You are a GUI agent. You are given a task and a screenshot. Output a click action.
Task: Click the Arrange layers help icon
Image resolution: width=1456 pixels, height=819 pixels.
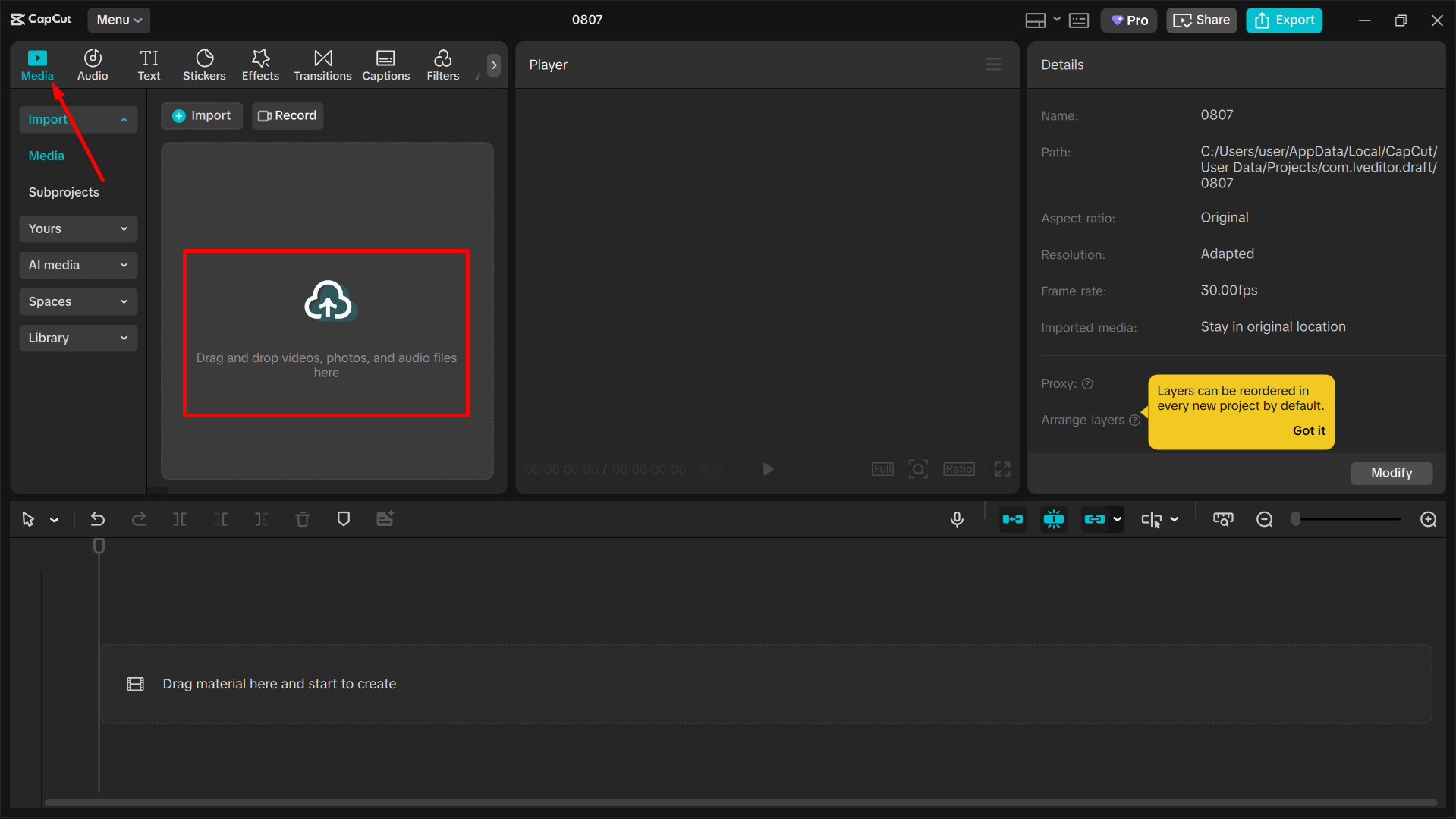[1135, 420]
